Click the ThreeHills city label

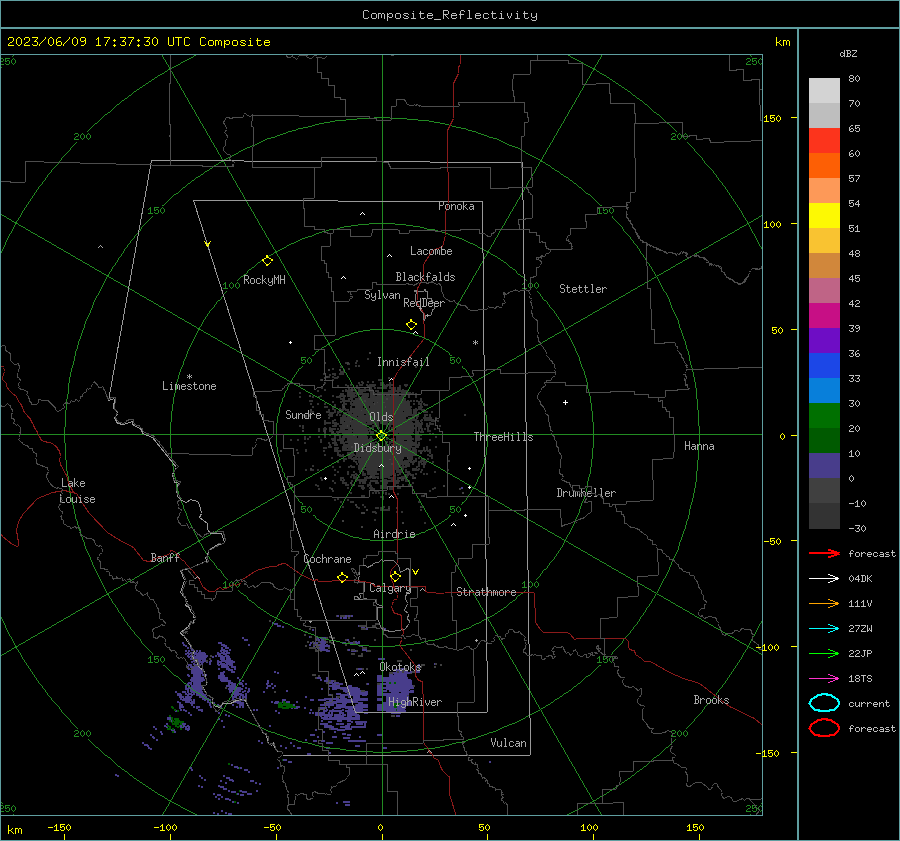(503, 437)
